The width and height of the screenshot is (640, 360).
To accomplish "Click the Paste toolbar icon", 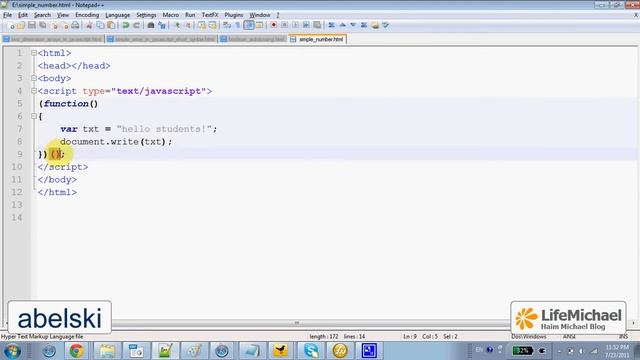I will point(111,25).
